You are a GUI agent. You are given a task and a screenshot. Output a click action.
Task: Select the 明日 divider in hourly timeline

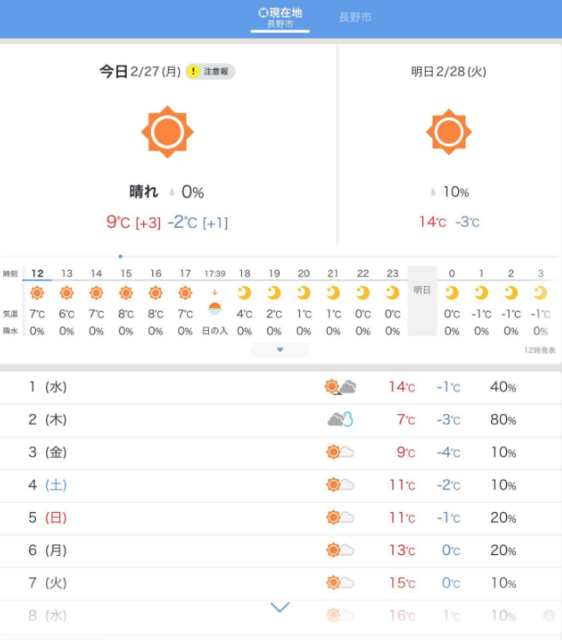[422, 301]
